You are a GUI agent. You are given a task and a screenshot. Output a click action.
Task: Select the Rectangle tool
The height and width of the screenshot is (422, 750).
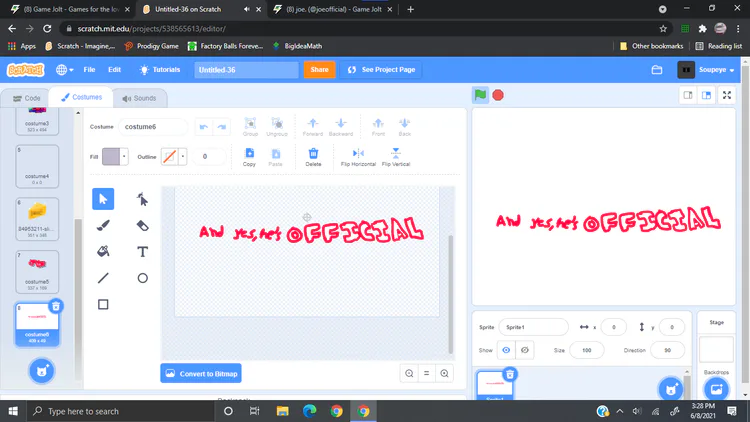[103, 304]
